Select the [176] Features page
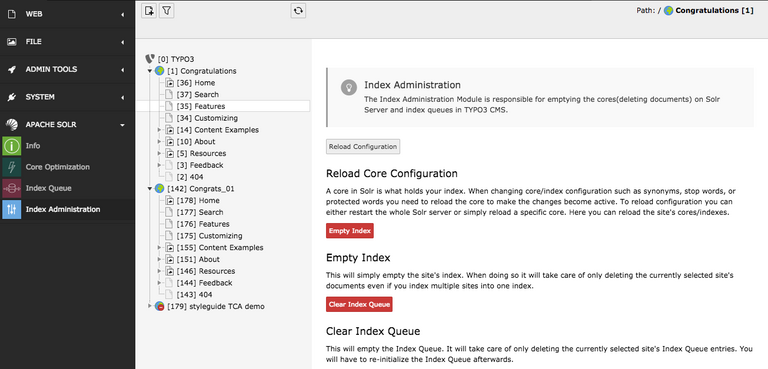 [203, 224]
